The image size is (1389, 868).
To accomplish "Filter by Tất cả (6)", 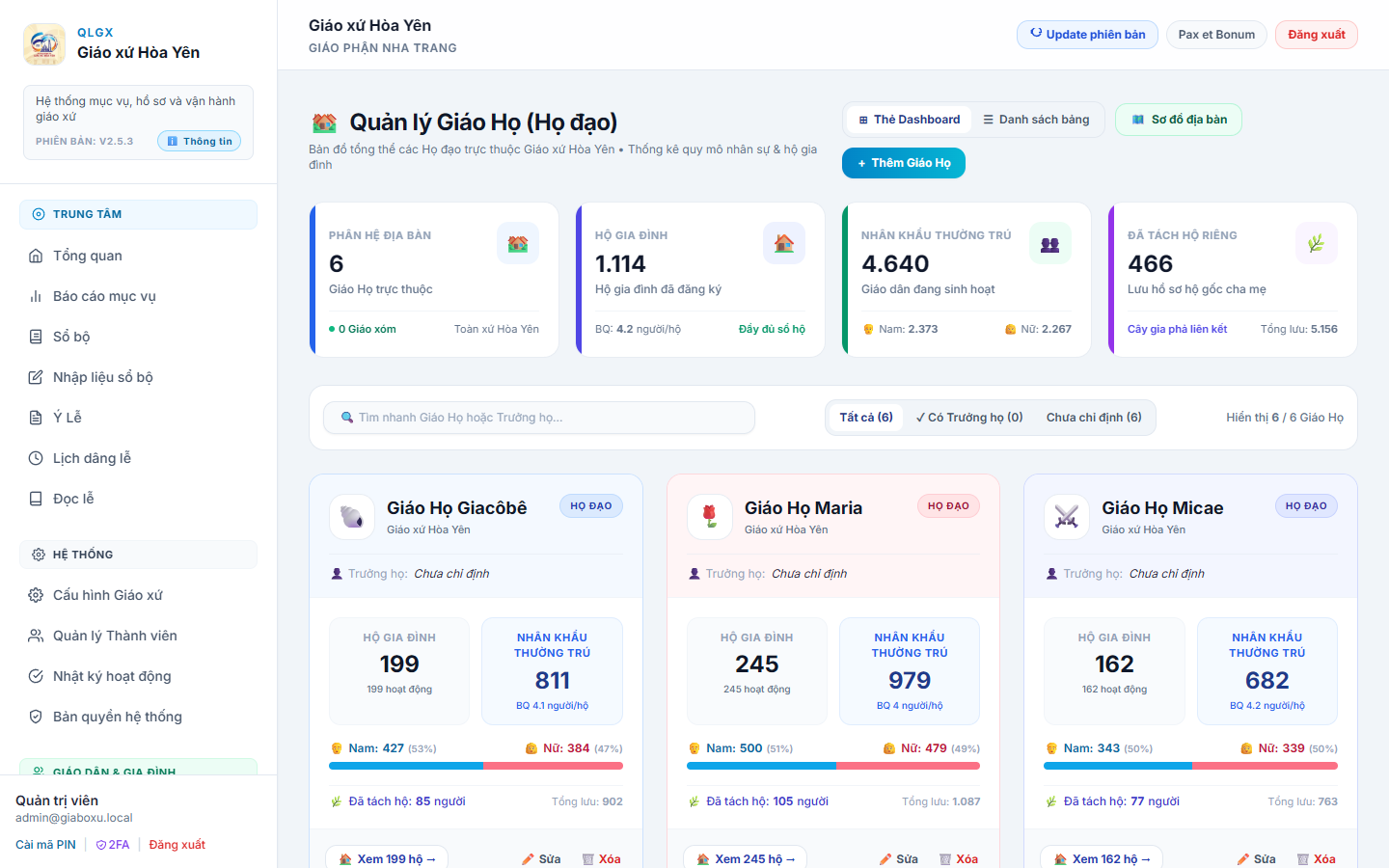I will click(866, 418).
